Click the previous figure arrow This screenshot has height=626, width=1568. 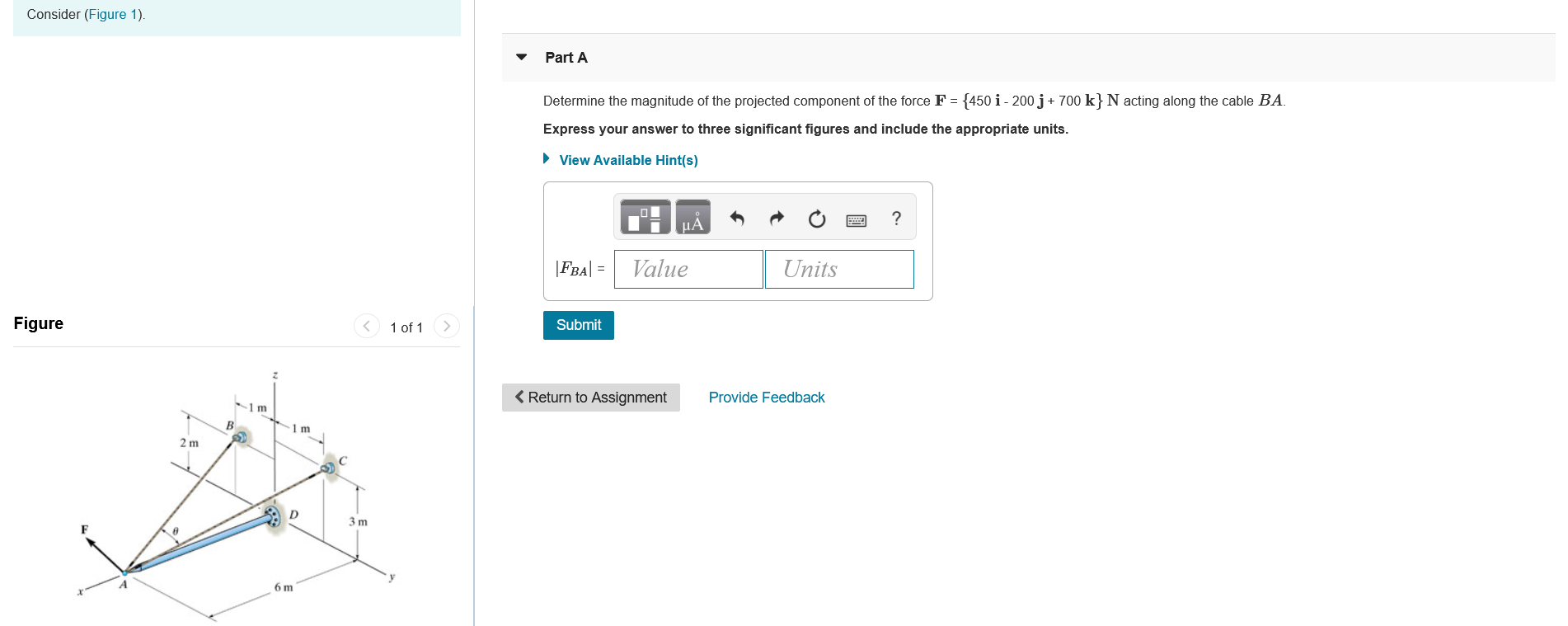click(x=366, y=326)
